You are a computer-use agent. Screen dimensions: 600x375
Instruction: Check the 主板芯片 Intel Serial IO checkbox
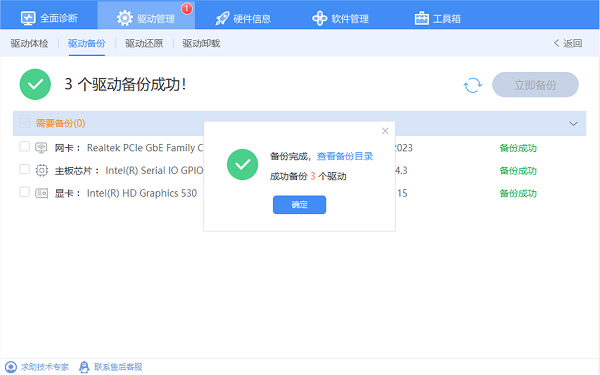coord(24,169)
